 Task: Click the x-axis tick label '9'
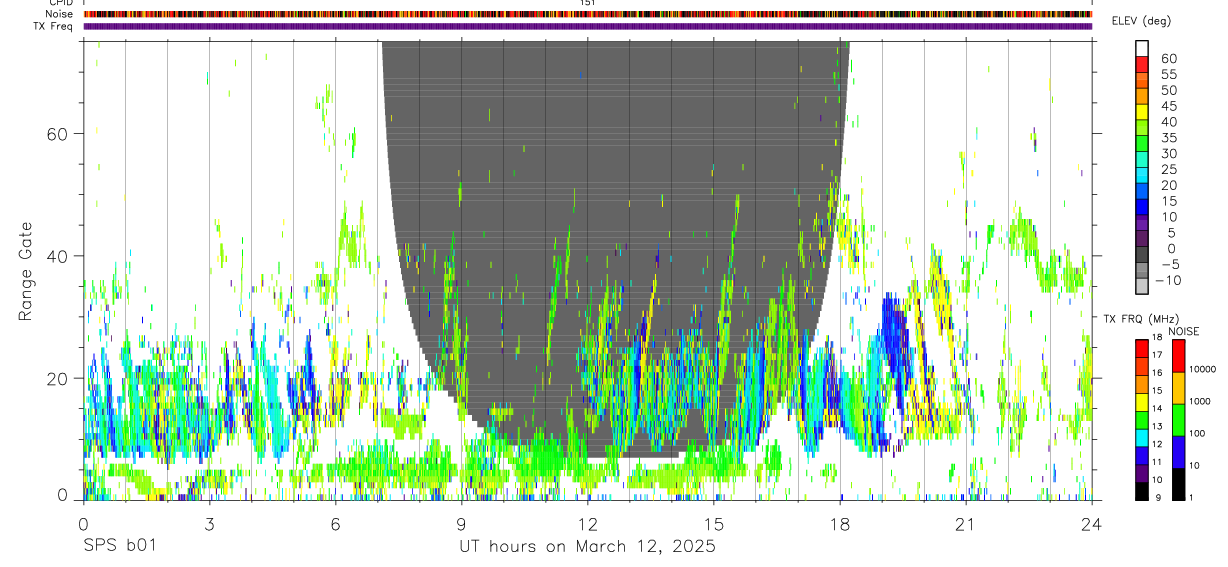(461, 525)
